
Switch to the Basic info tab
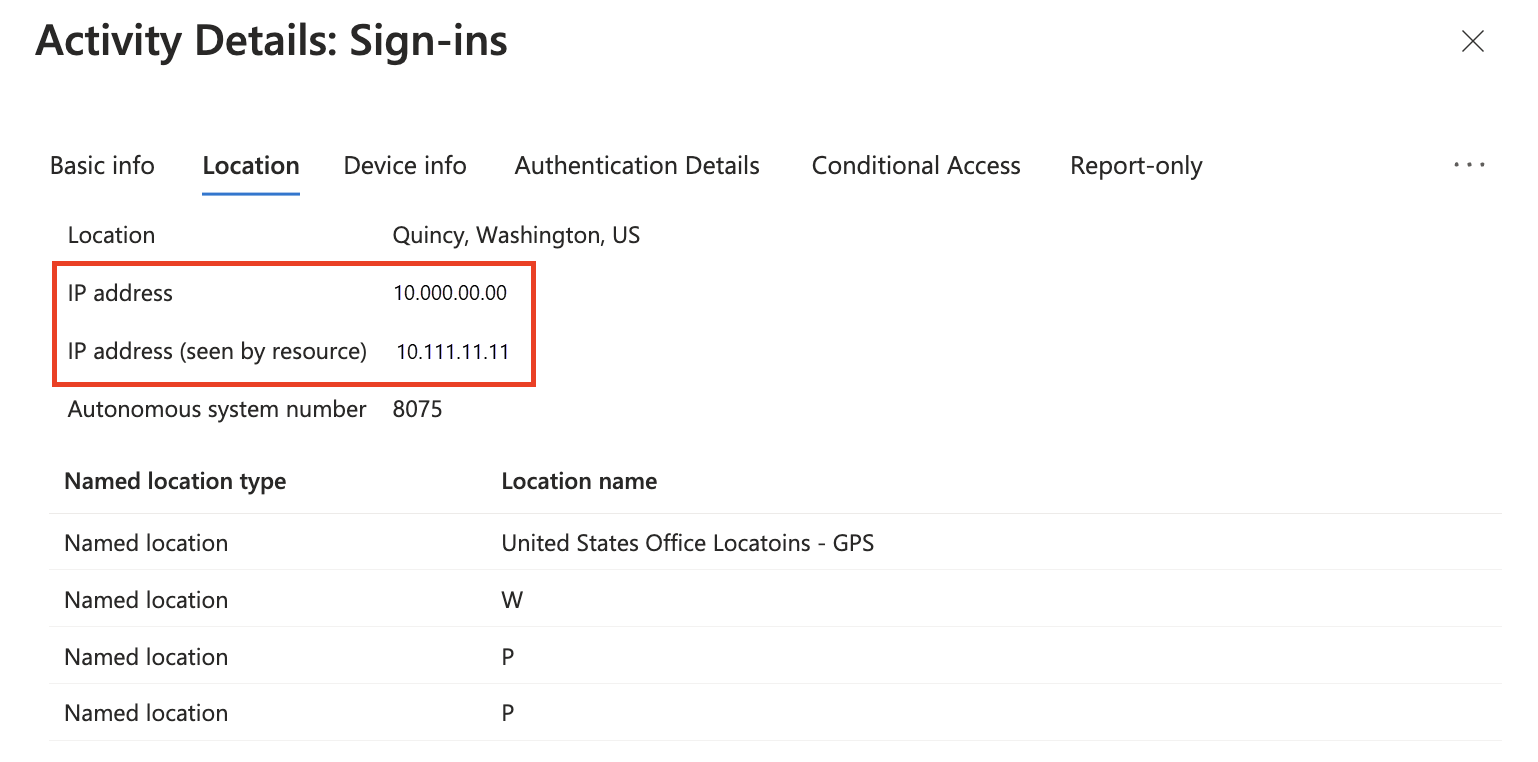point(101,165)
